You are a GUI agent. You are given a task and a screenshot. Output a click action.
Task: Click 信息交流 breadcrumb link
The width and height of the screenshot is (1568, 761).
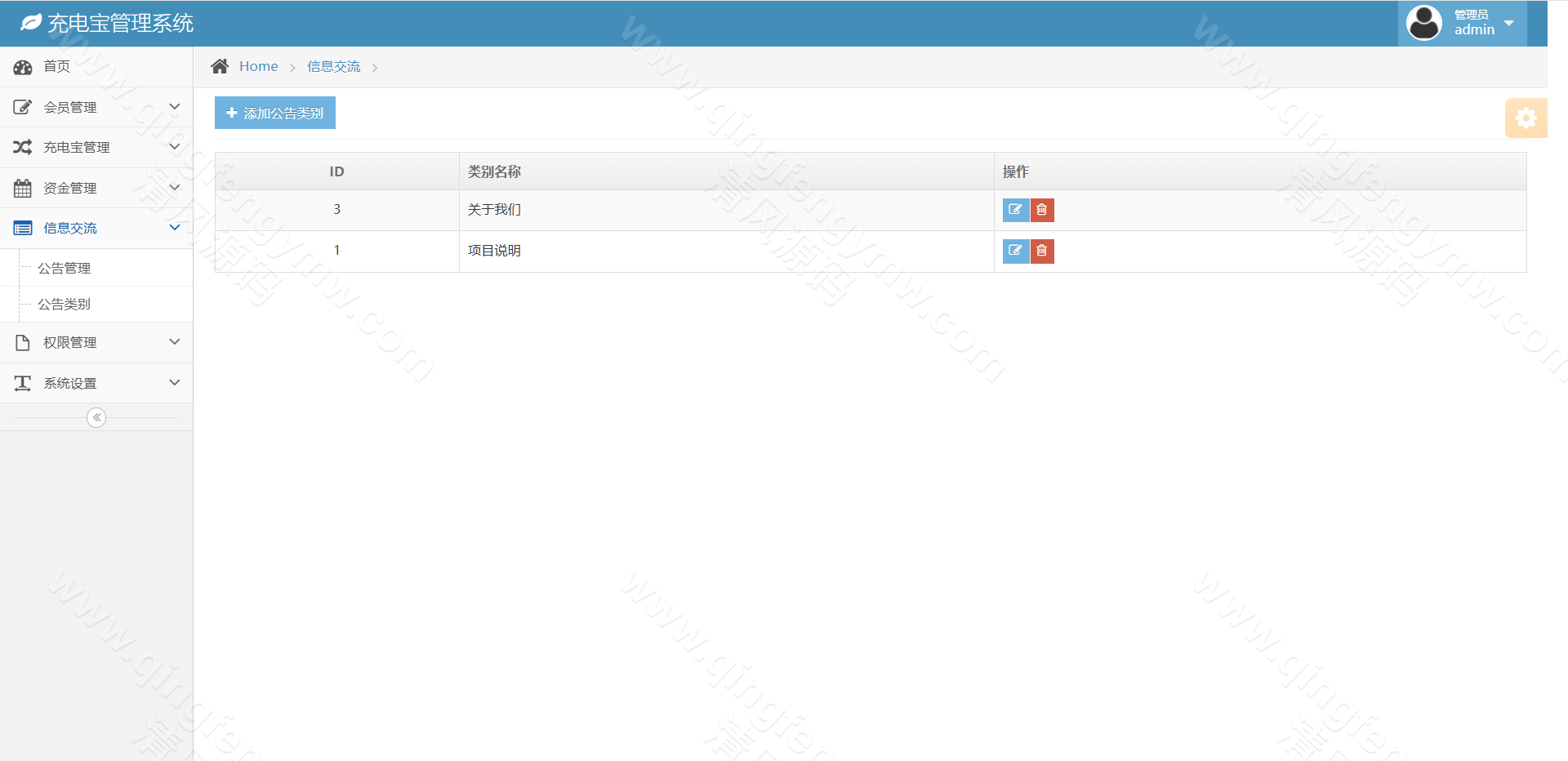click(333, 67)
